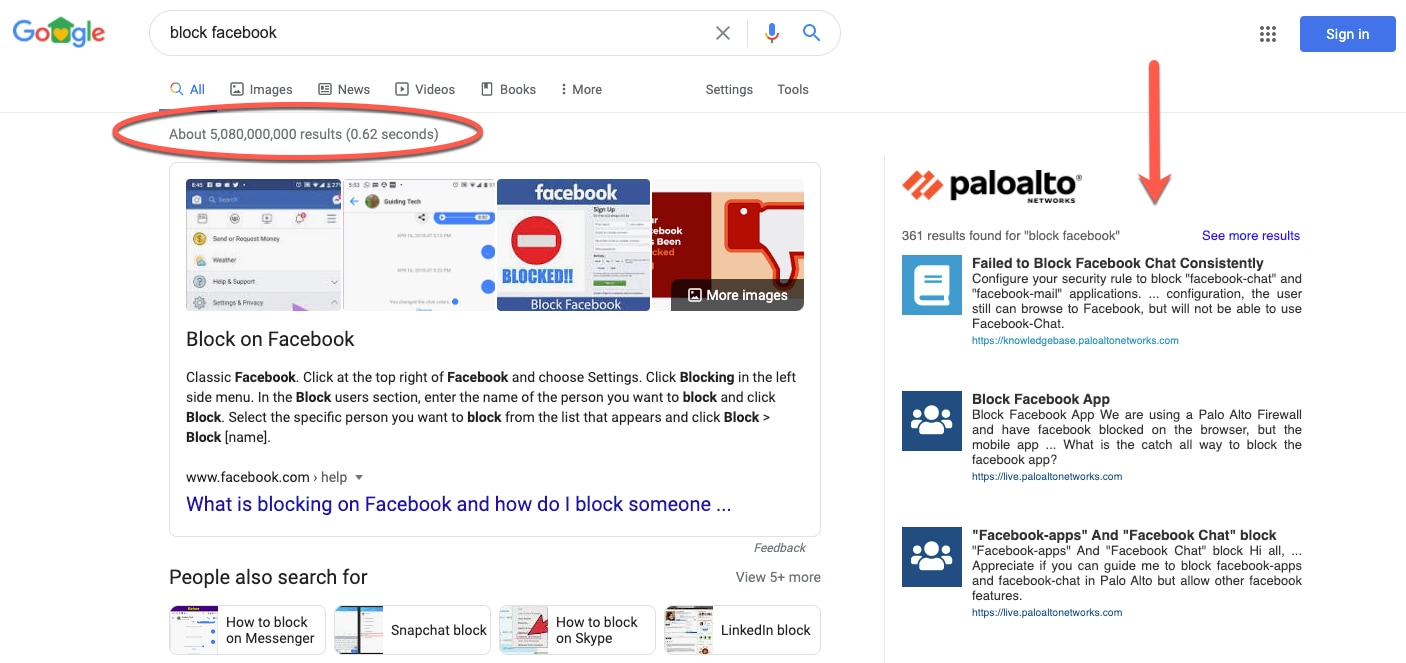Sign in to Google account
Viewport: 1406px width, 663px height.
pos(1347,34)
